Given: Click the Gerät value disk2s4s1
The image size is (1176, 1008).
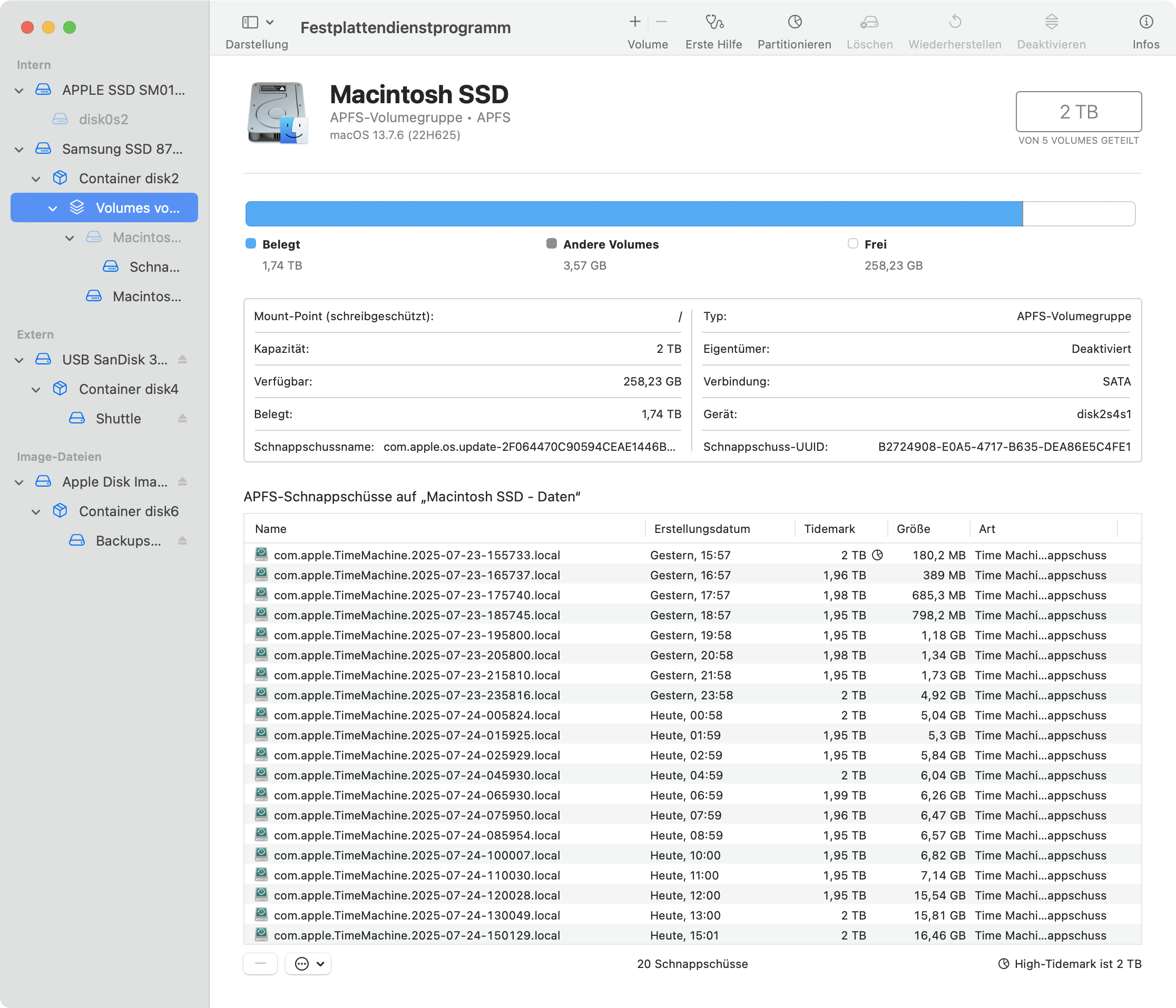Looking at the screenshot, I should pos(1104,414).
